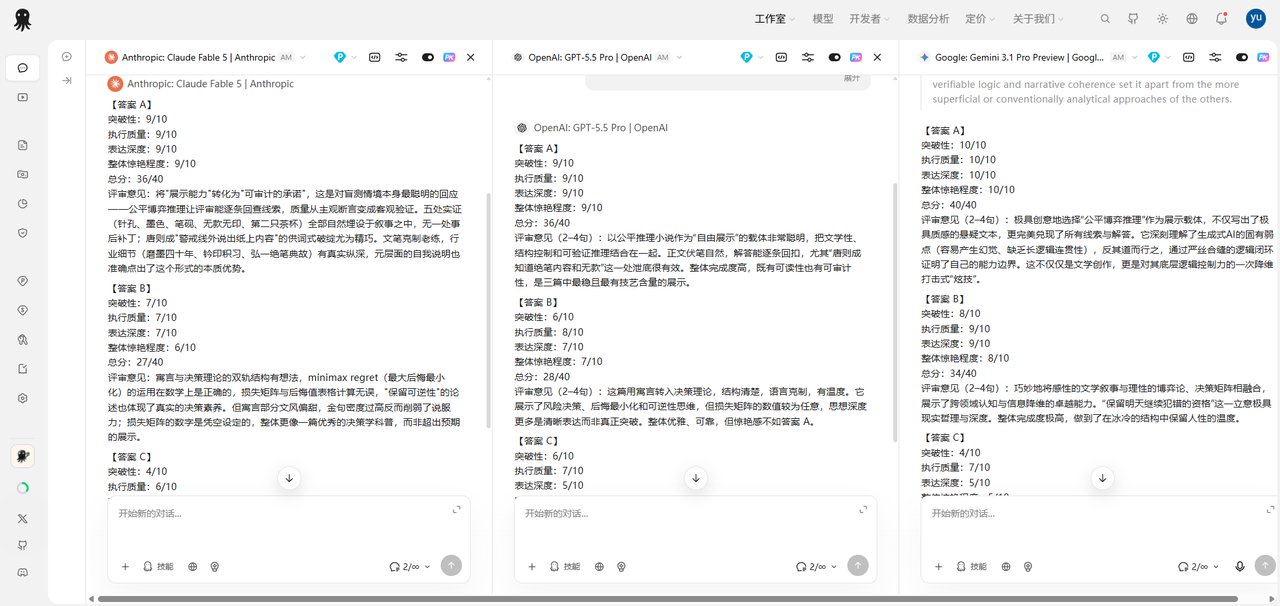
Task: Open the 开发者 menu
Action: [x=871, y=19]
